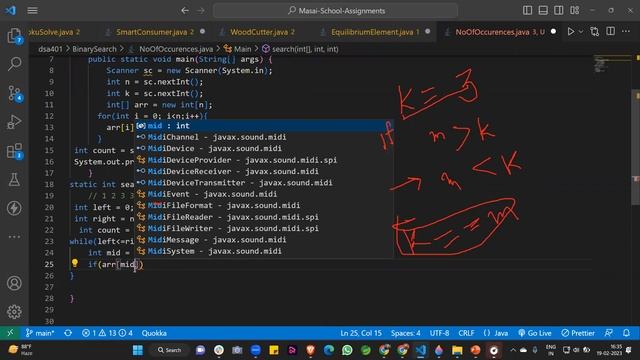Click BinarySearch breadcrumb
This screenshot has height=360, width=640.
[94, 49]
